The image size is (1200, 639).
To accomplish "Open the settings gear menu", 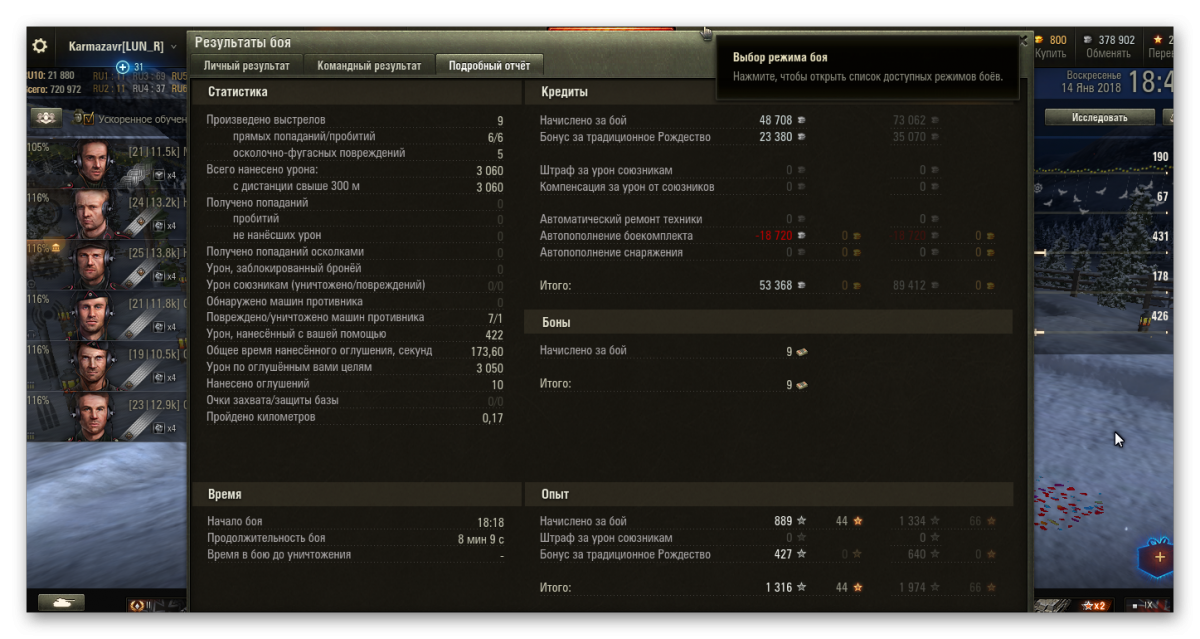I will [x=40, y=46].
